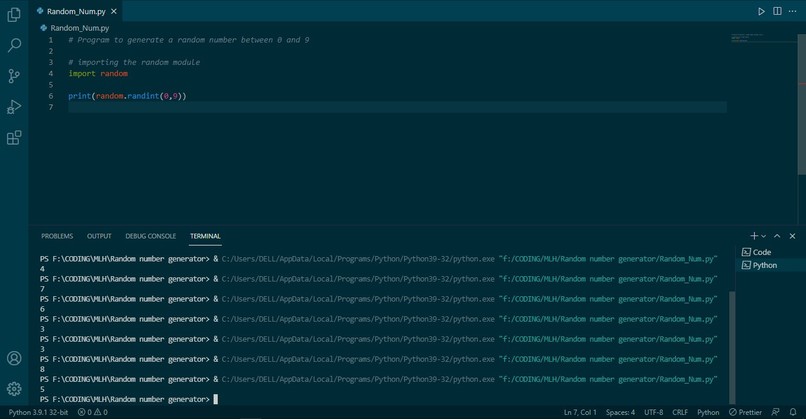
Task: Open More Actions ellipsis in editor
Action: [x=792, y=11]
